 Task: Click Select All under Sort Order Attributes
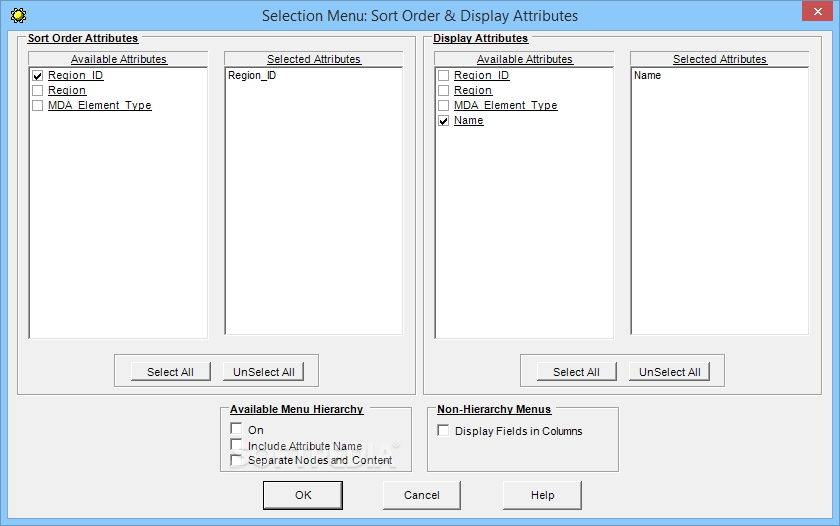[170, 372]
